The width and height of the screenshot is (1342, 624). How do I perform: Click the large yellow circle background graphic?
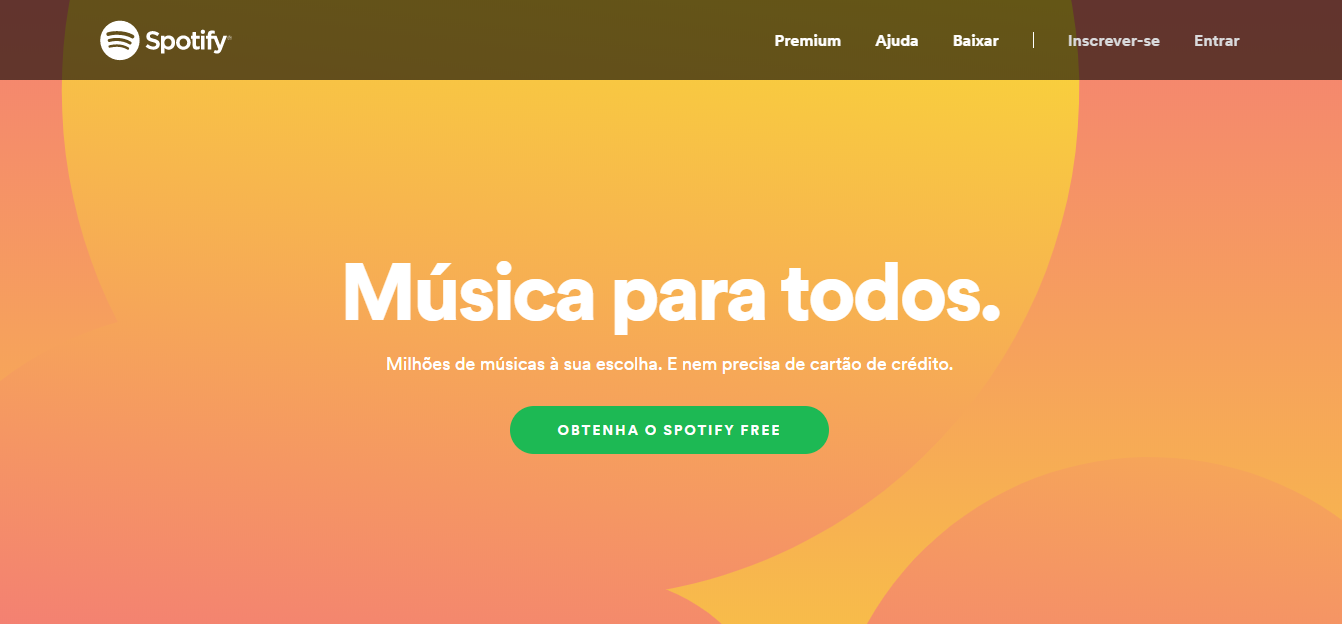coord(570,180)
